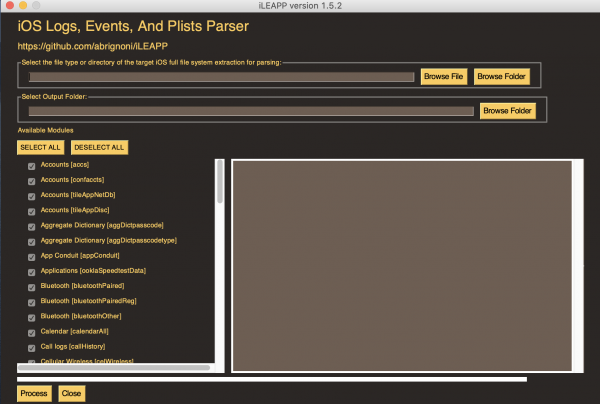The image size is (600, 404).
Task: Toggle Aggregate Dictionary [aggDictpasscode] checkbox
Action: [31, 227]
